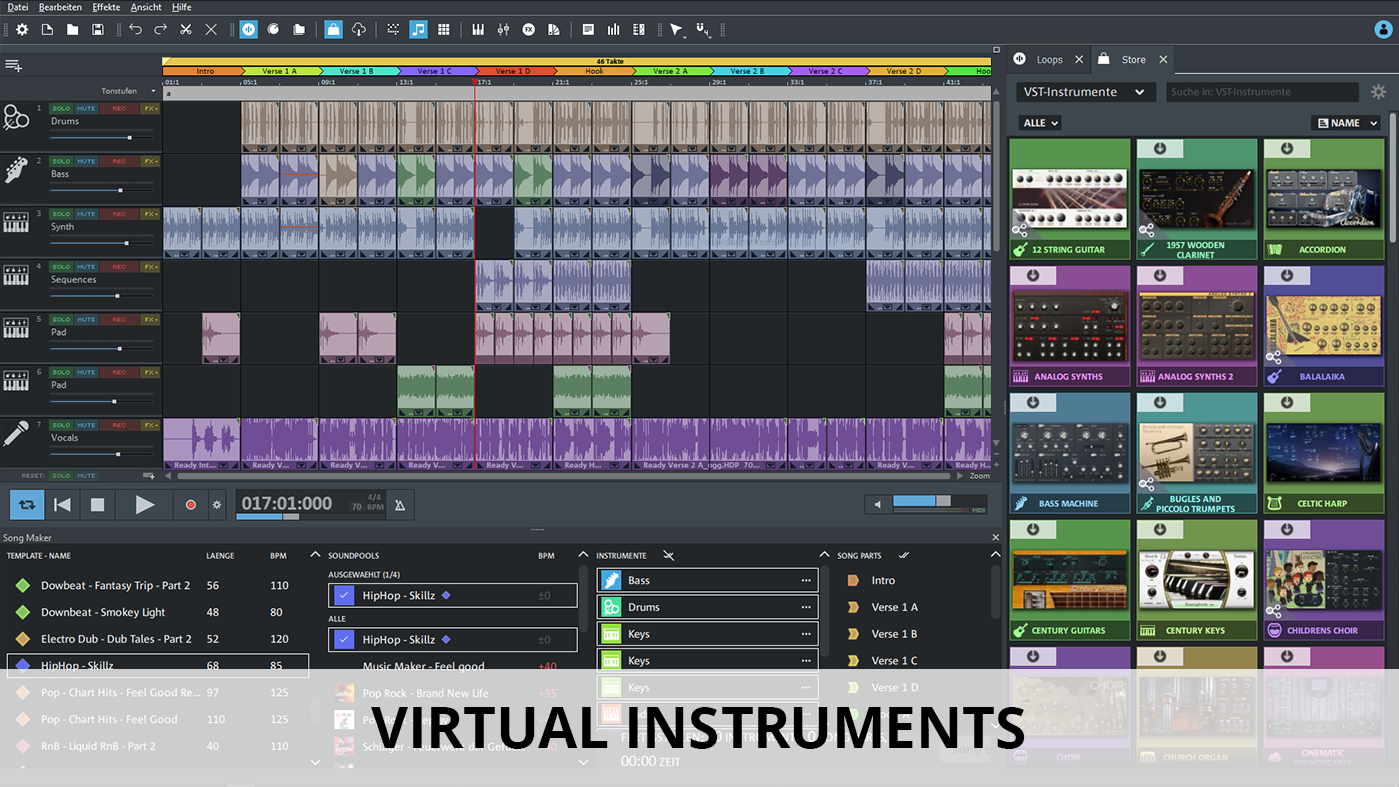The height and width of the screenshot is (787, 1399).
Task: Open the metronome settings beside the BPM display
Action: tap(400, 505)
